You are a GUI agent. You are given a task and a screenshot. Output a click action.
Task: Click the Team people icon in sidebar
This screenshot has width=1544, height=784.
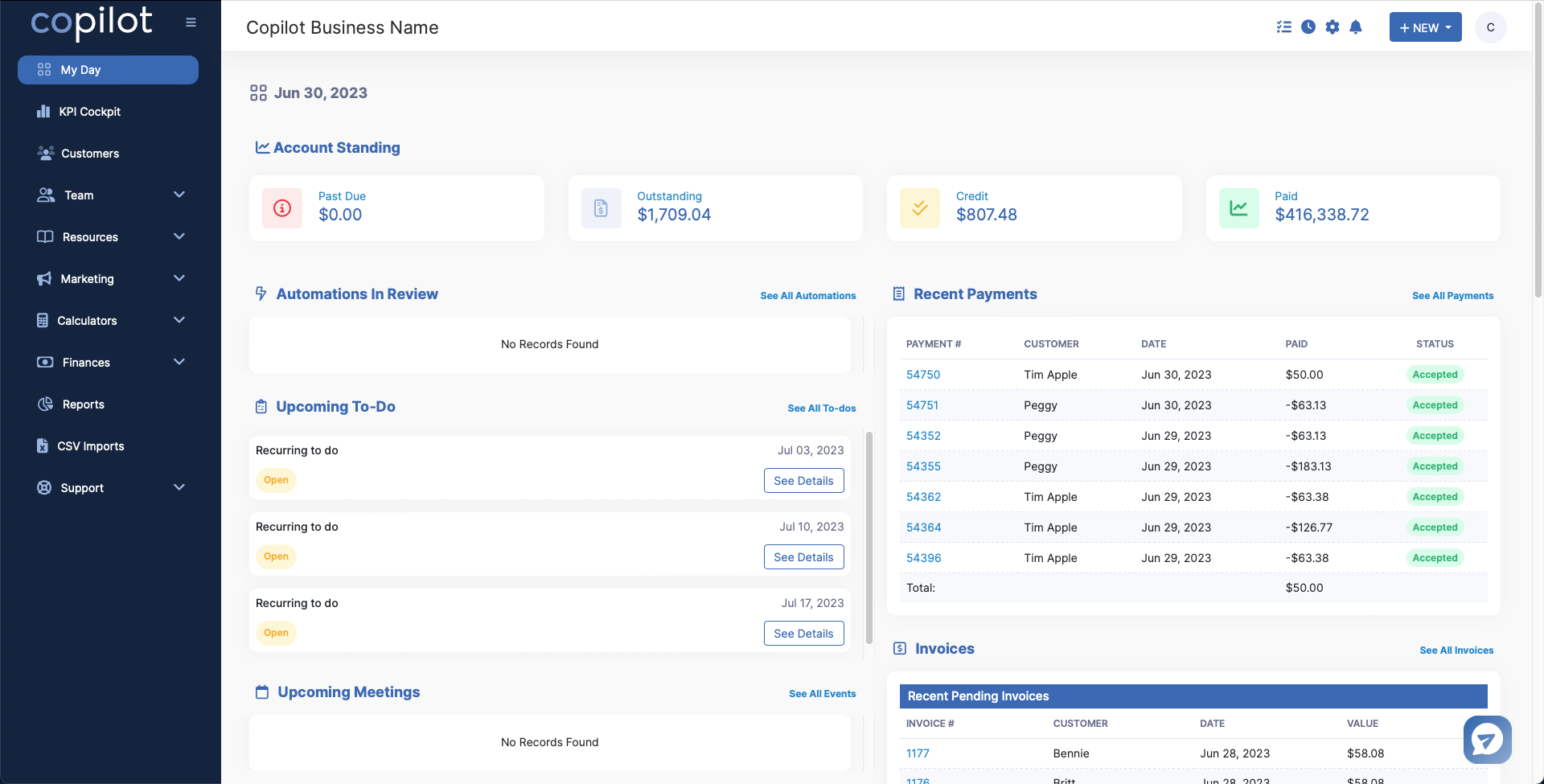pyautogui.click(x=47, y=195)
